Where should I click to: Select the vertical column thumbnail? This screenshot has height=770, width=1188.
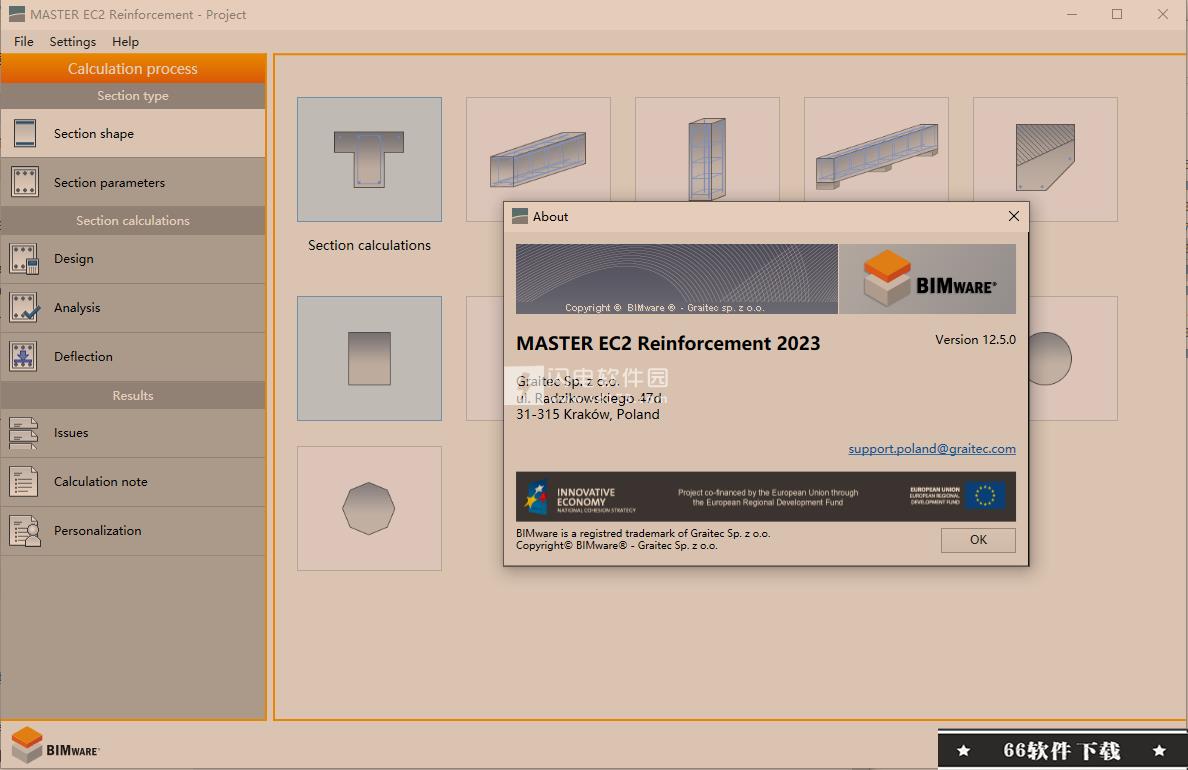point(707,159)
